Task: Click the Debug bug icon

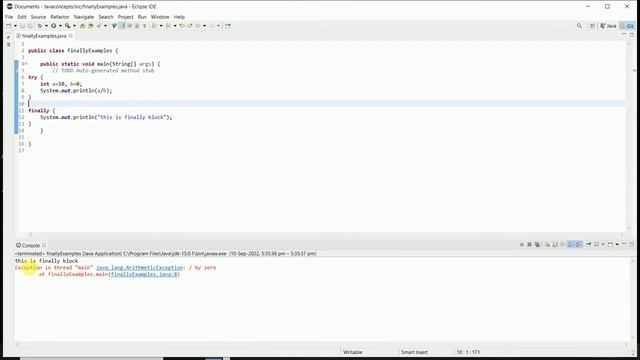Action: 40,26
